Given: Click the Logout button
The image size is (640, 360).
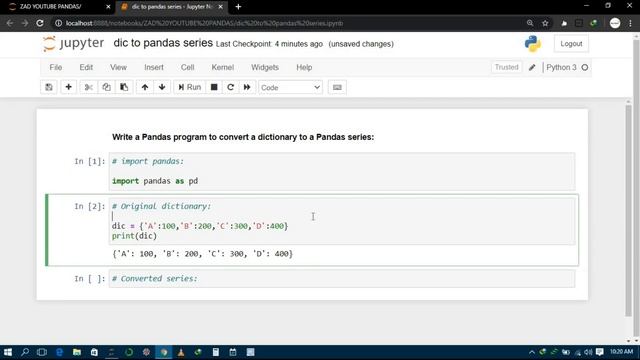Looking at the screenshot, I should (x=571, y=44).
